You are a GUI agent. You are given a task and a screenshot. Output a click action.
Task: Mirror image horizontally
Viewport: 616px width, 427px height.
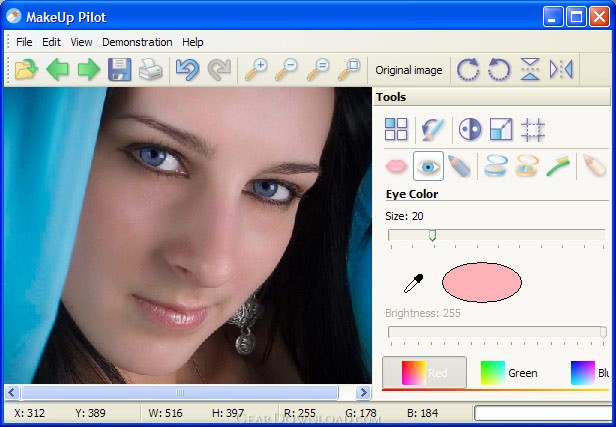click(x=561, y=70)
